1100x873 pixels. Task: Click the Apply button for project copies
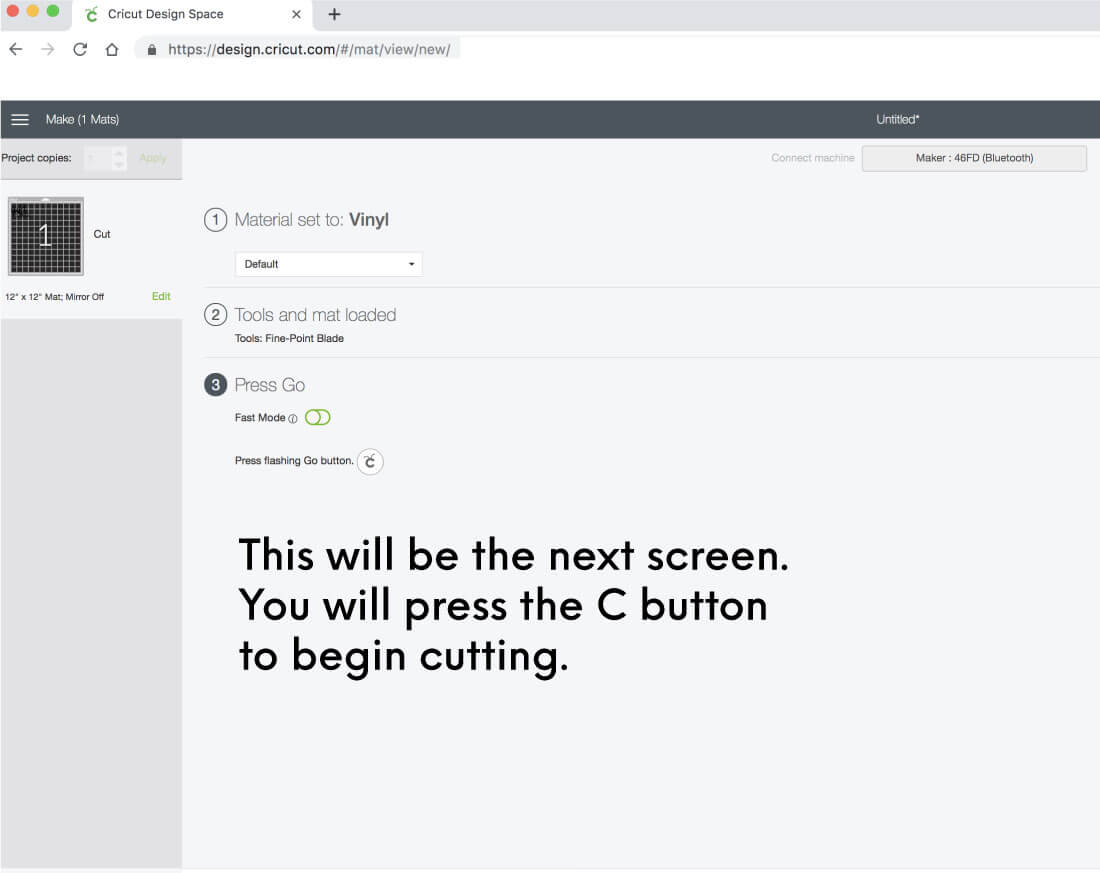153,158
